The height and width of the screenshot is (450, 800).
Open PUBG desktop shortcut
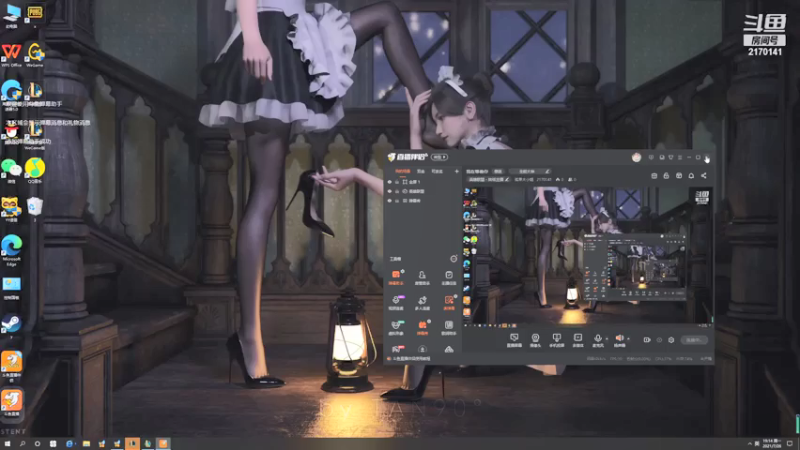[35, 14]
